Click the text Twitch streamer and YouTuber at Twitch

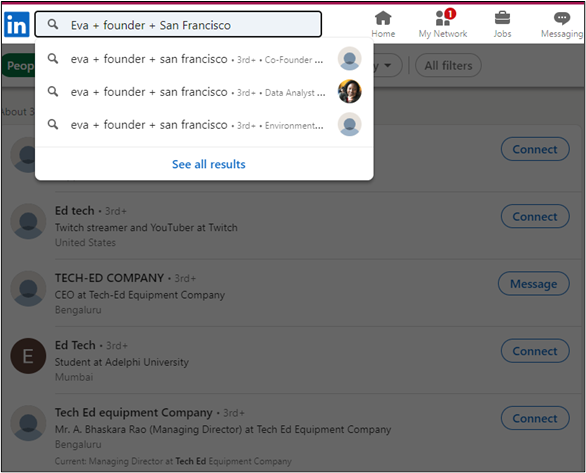(x=146, y=228)
